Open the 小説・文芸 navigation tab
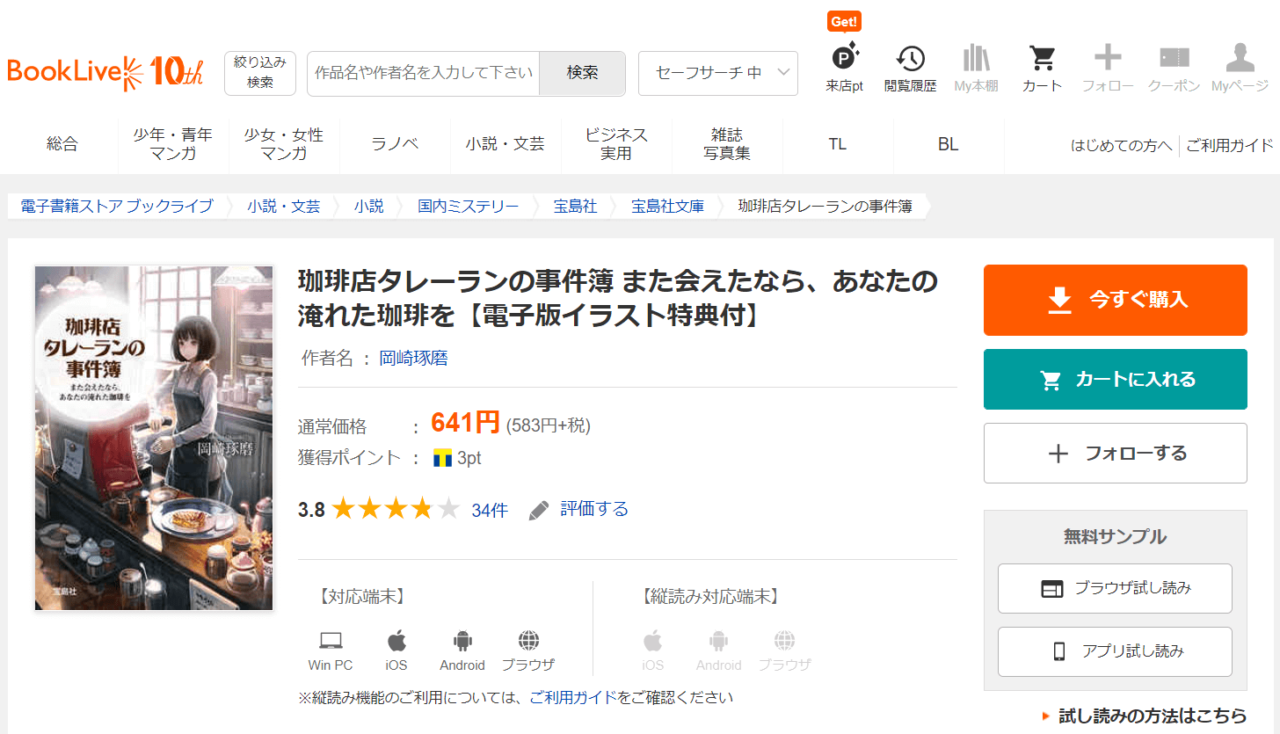This screenshot has height=734, width=1280. pyautogui.click(x=505, y=144)
